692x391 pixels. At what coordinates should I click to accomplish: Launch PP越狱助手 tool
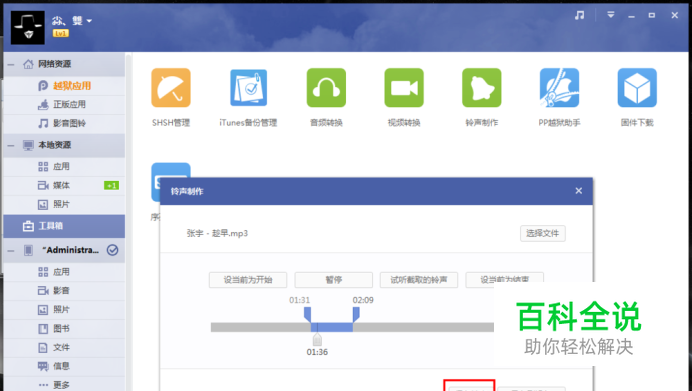(559, 88)
